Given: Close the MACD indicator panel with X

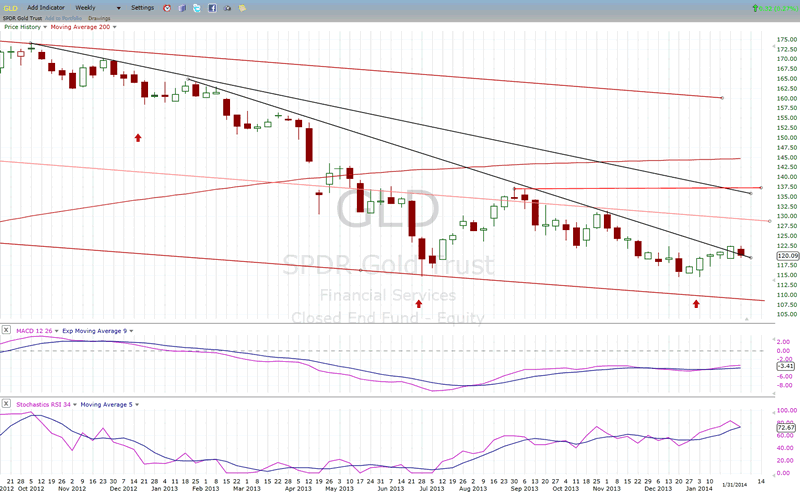Looking at the screenshot, I should pyautogui.click(x=6, y=330).
